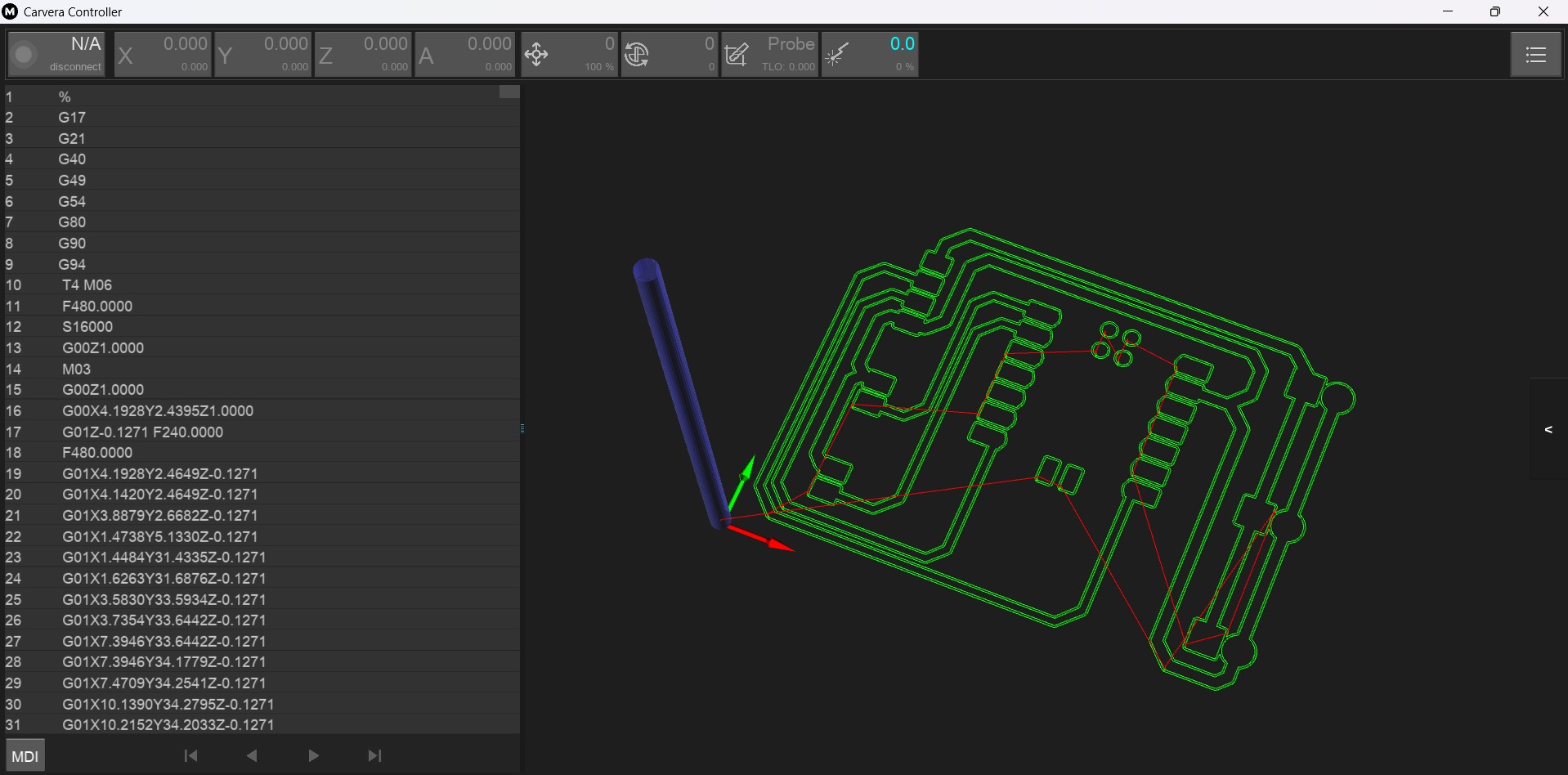The height and width of the screenshot is (775, 1568).
Task: Select line G01X1.4484Y31.4335Z-0.1271
Action: [262, 557]
